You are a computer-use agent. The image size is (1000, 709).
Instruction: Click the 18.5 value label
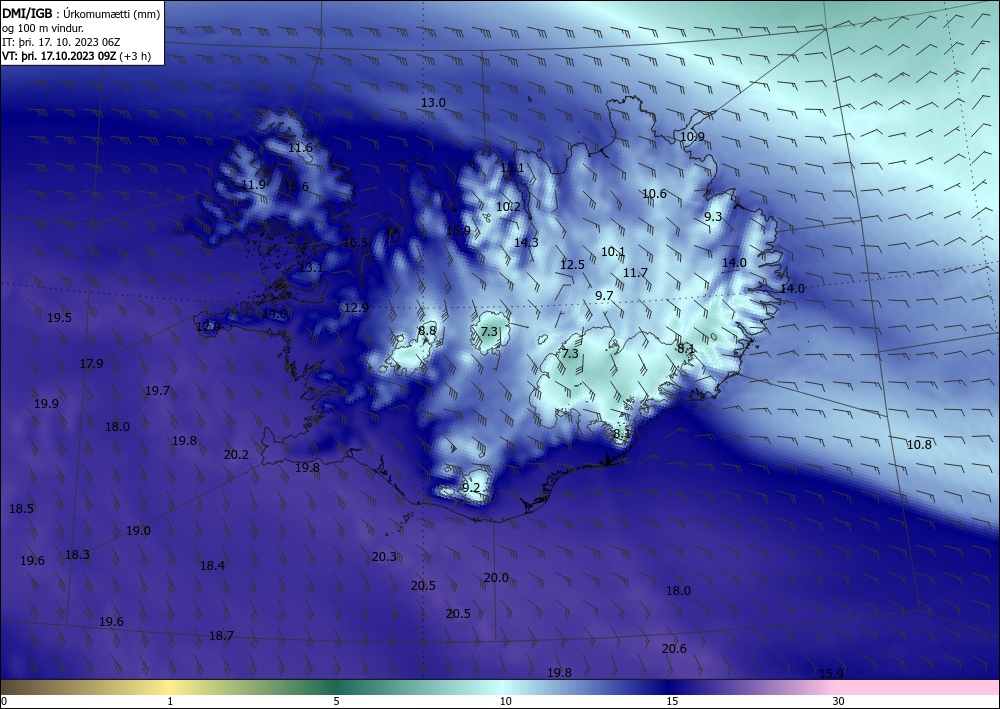[x=21, y=509]
